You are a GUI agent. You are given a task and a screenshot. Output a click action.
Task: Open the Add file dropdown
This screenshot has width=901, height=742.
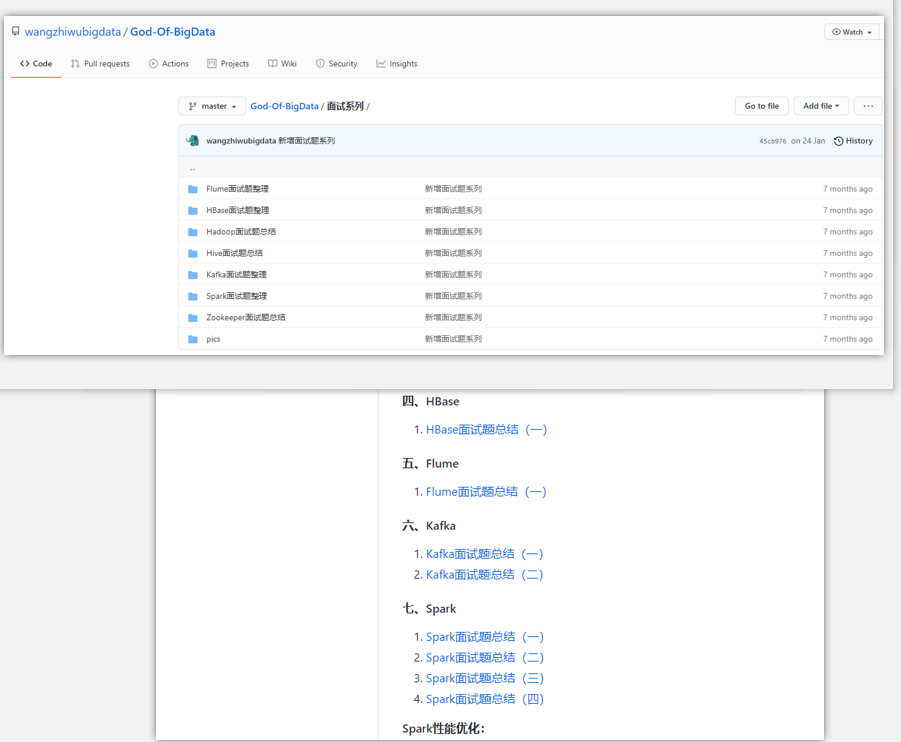pyautogui.click(x=821, y=106)
